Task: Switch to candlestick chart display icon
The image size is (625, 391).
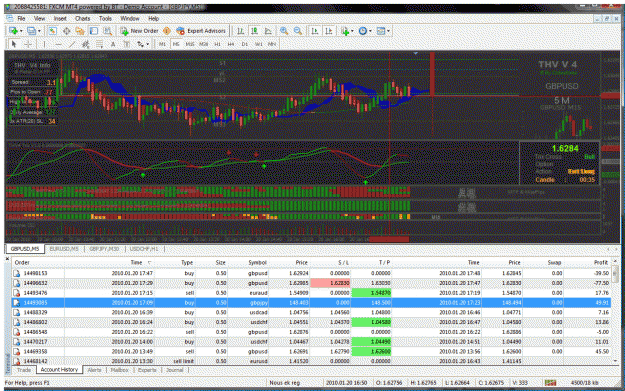Action: 254,31
